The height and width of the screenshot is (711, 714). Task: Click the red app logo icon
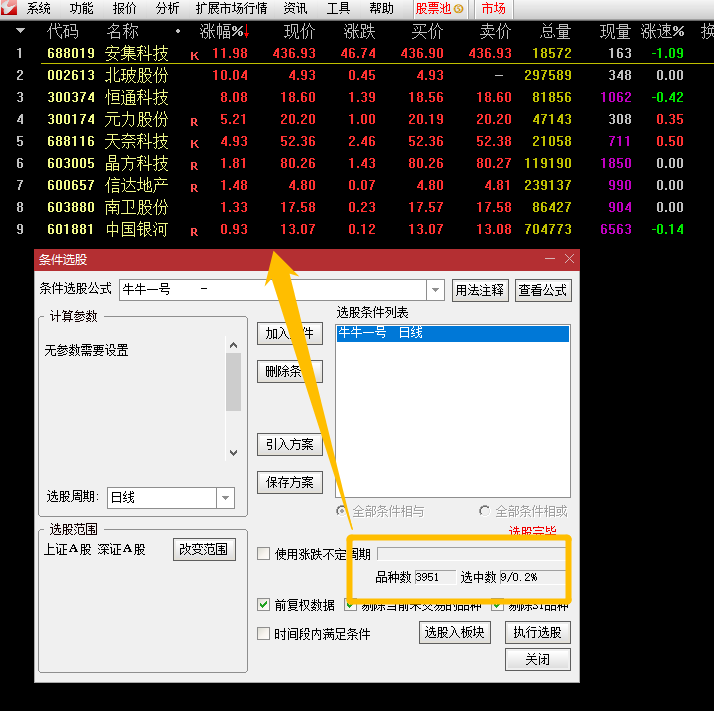pyautogui.click(x=8, y=7)
